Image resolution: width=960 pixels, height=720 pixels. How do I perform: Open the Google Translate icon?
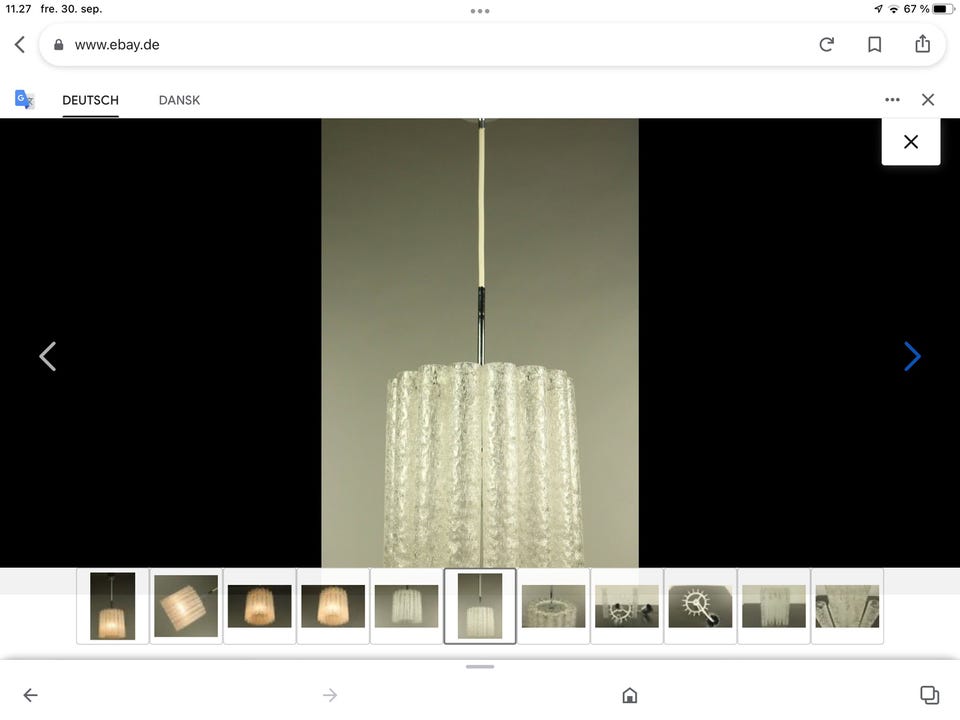24,99
